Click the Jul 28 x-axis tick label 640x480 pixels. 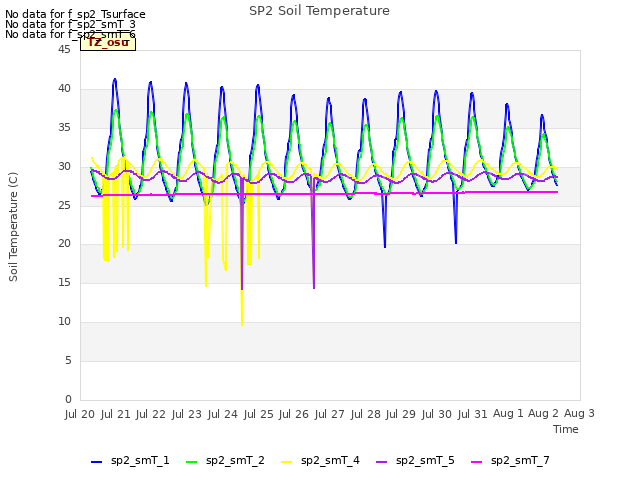(x=365, y=414)
